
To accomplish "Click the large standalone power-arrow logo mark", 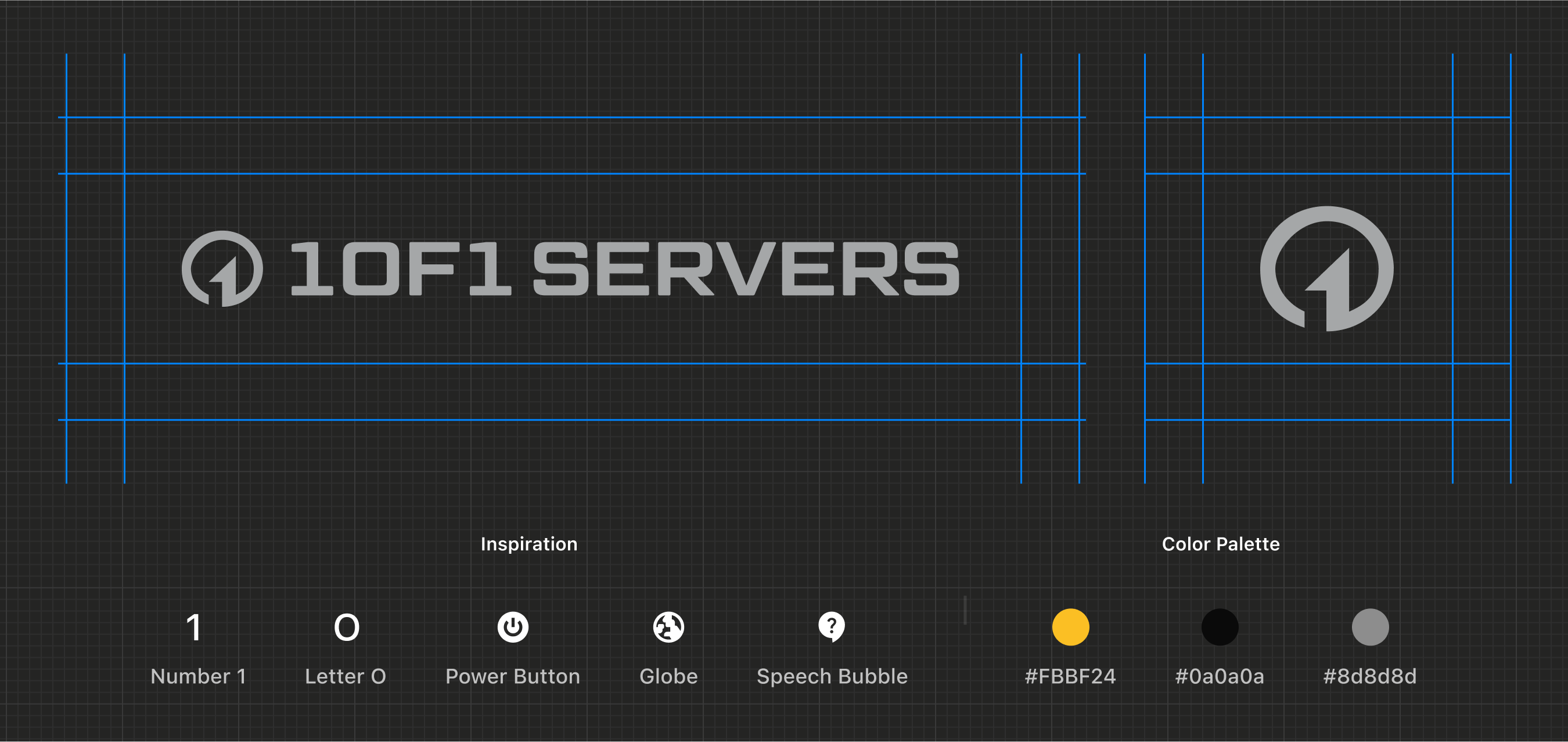I will (x=1326, y=268).
